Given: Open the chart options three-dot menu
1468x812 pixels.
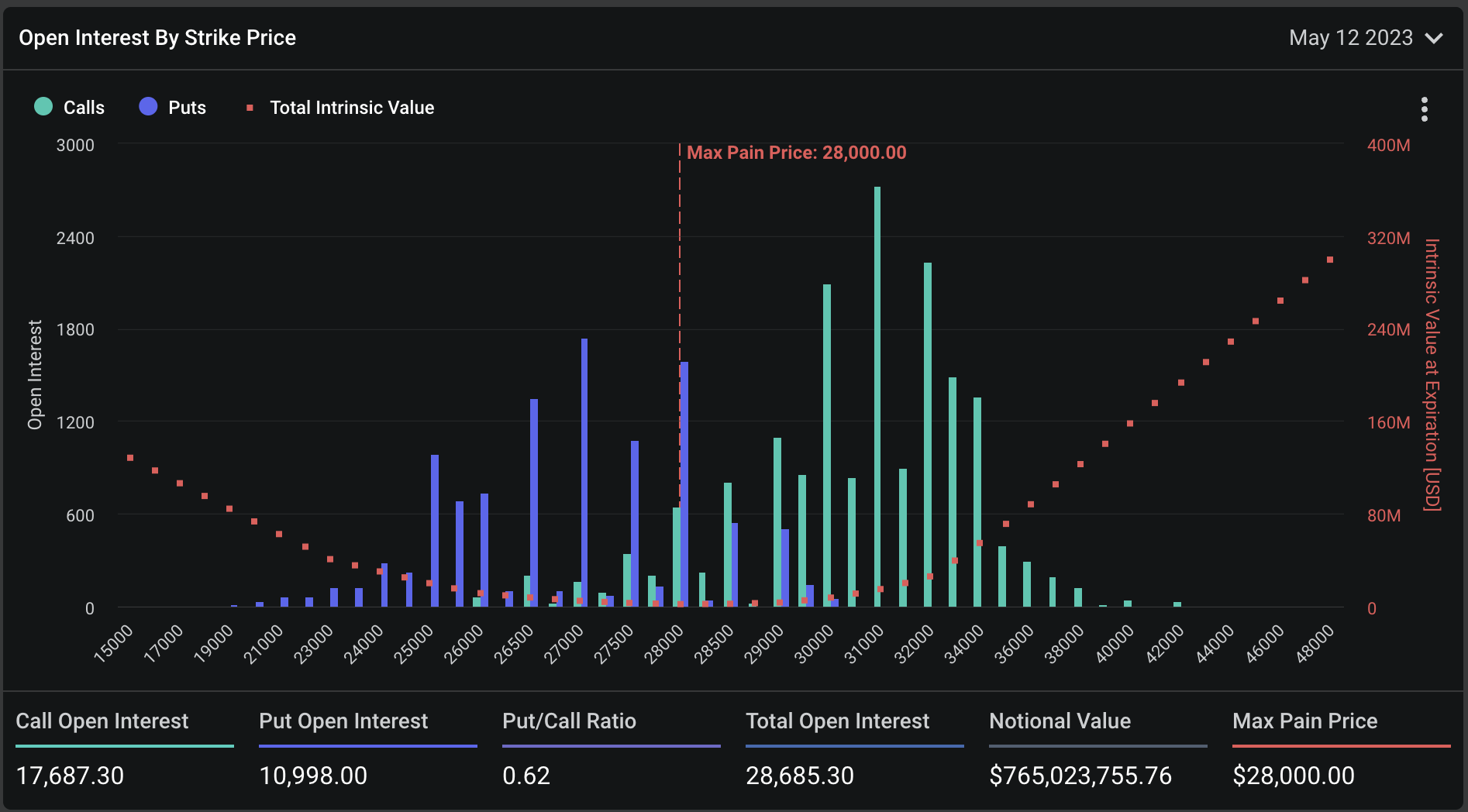Looking at the screenshot, I should [x=1425, y=110].
